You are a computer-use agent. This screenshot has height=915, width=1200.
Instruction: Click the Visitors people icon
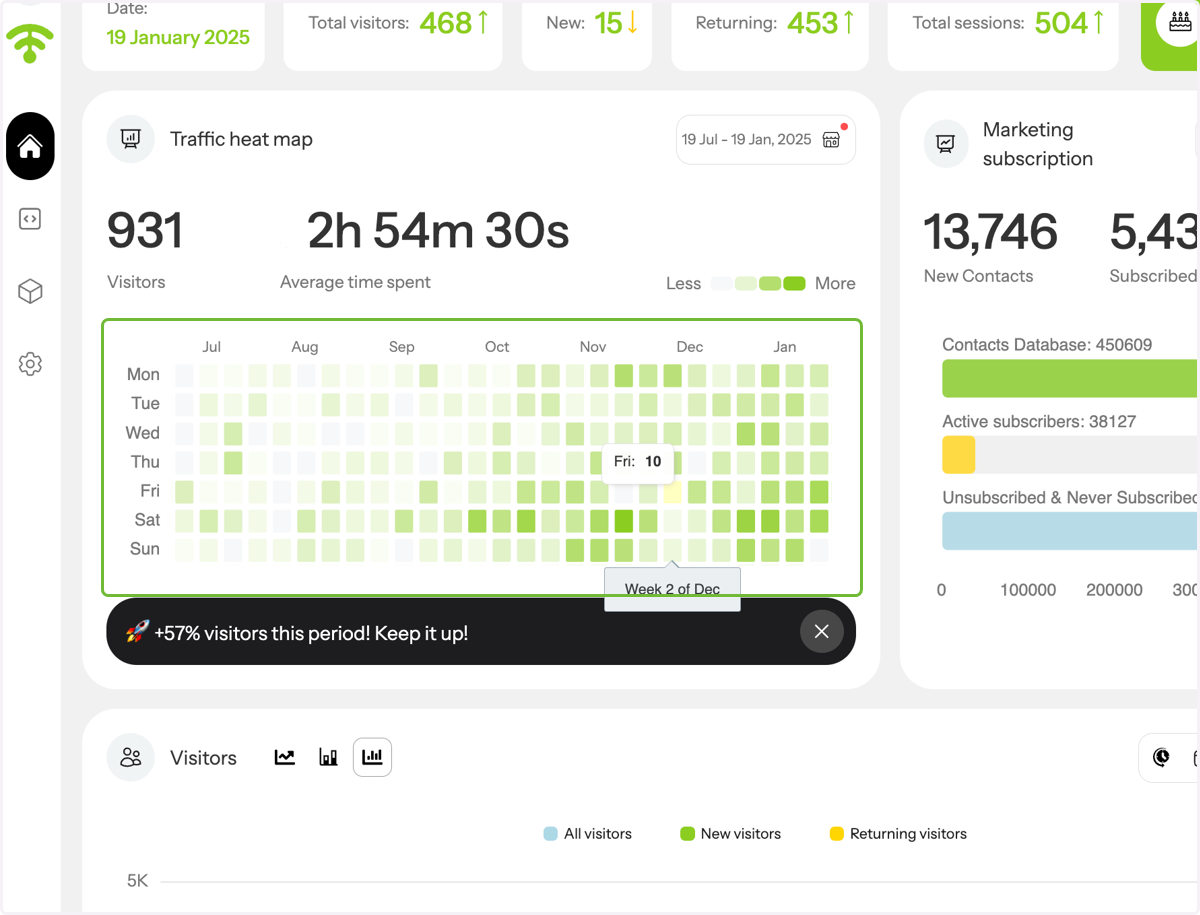(131, 757)
